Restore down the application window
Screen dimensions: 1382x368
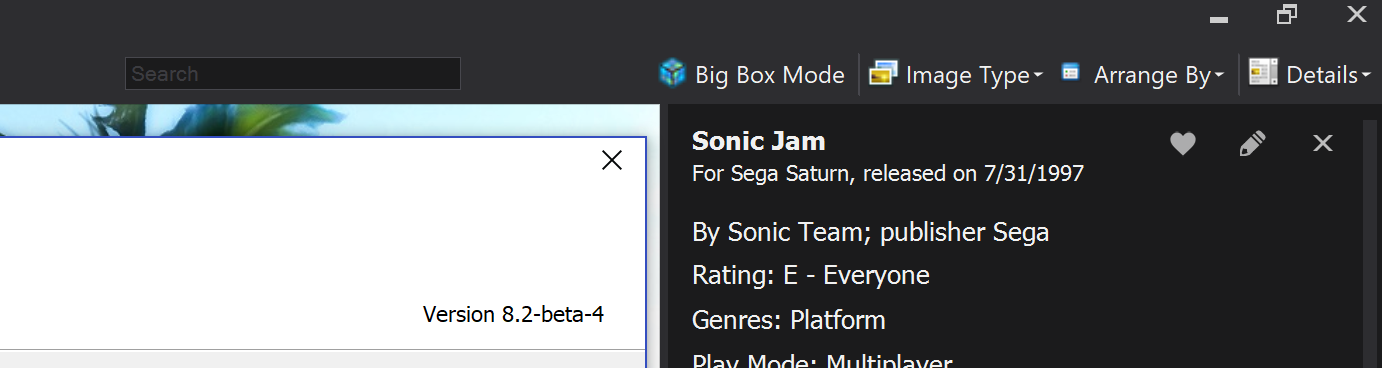pos(1287,14)
